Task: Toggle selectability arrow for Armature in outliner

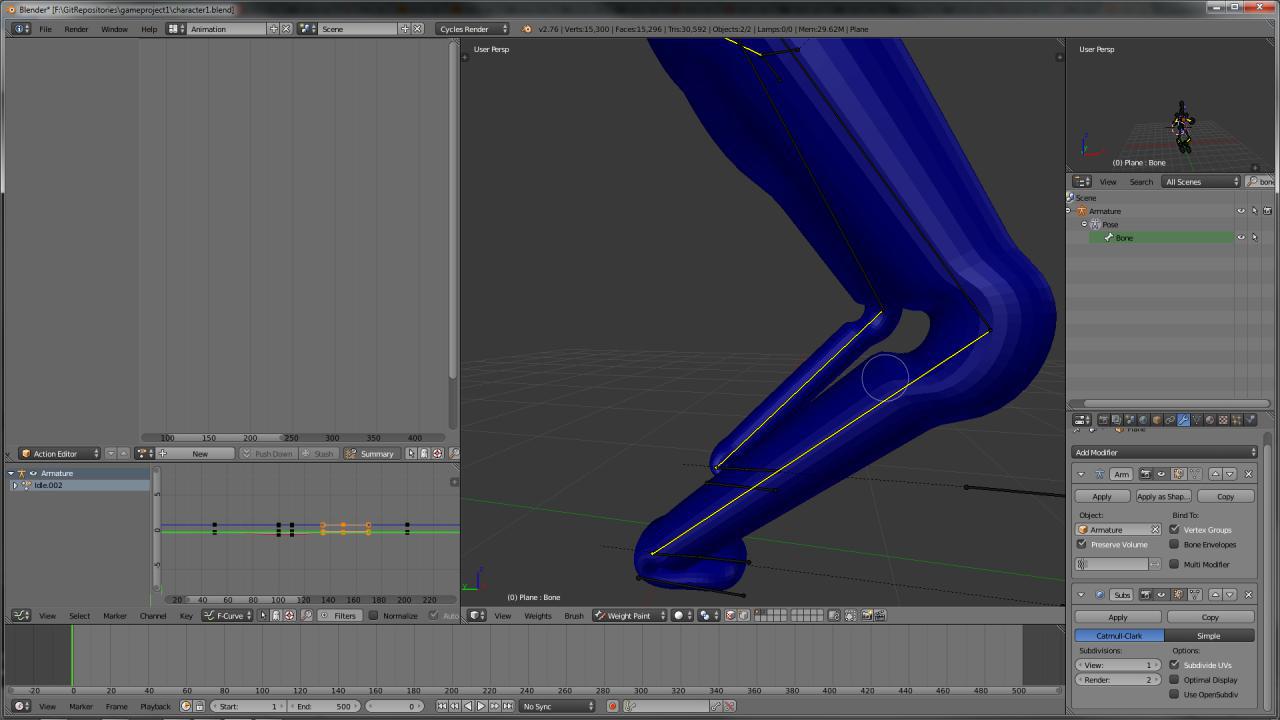Action: pyautogui.click(x=1254, y=211)
